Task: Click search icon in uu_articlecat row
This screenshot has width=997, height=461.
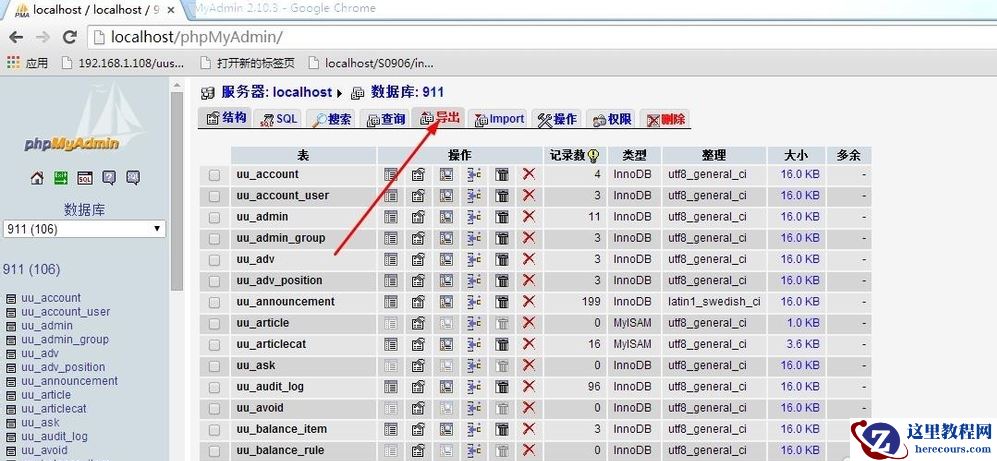Action: click(x=446, y=345)
